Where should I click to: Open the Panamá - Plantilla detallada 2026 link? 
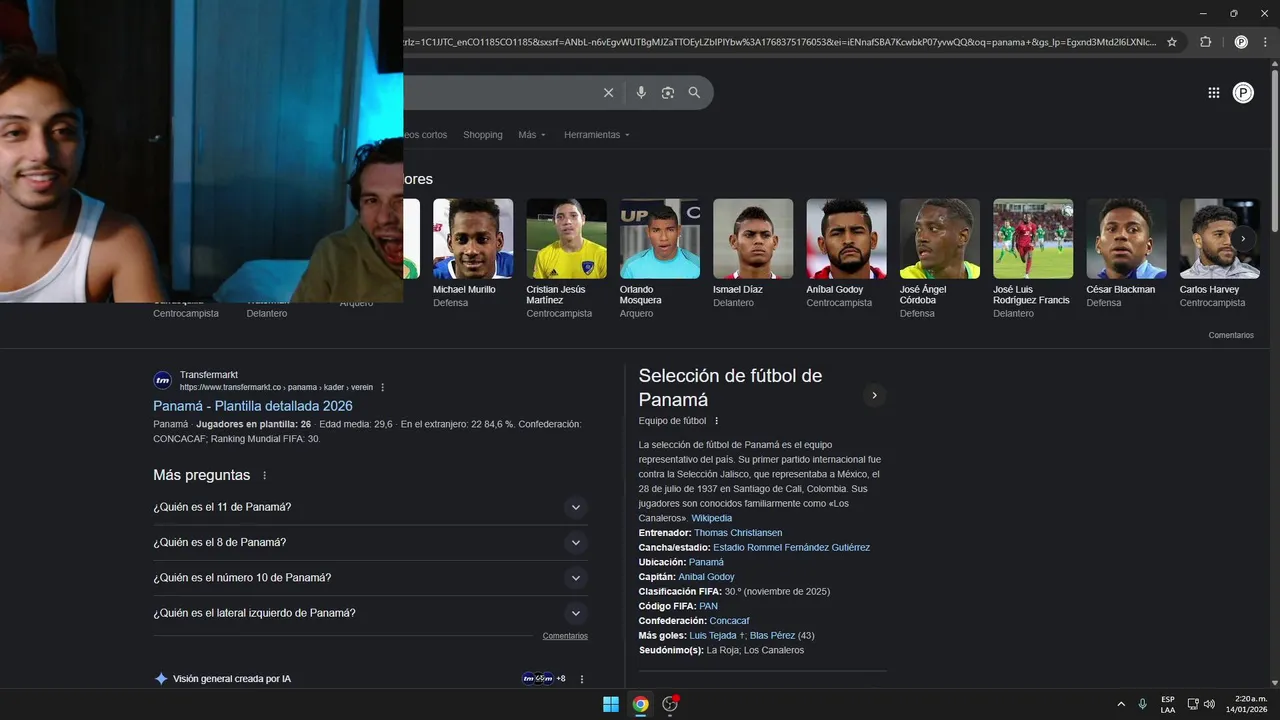click(x=253, y=406)
